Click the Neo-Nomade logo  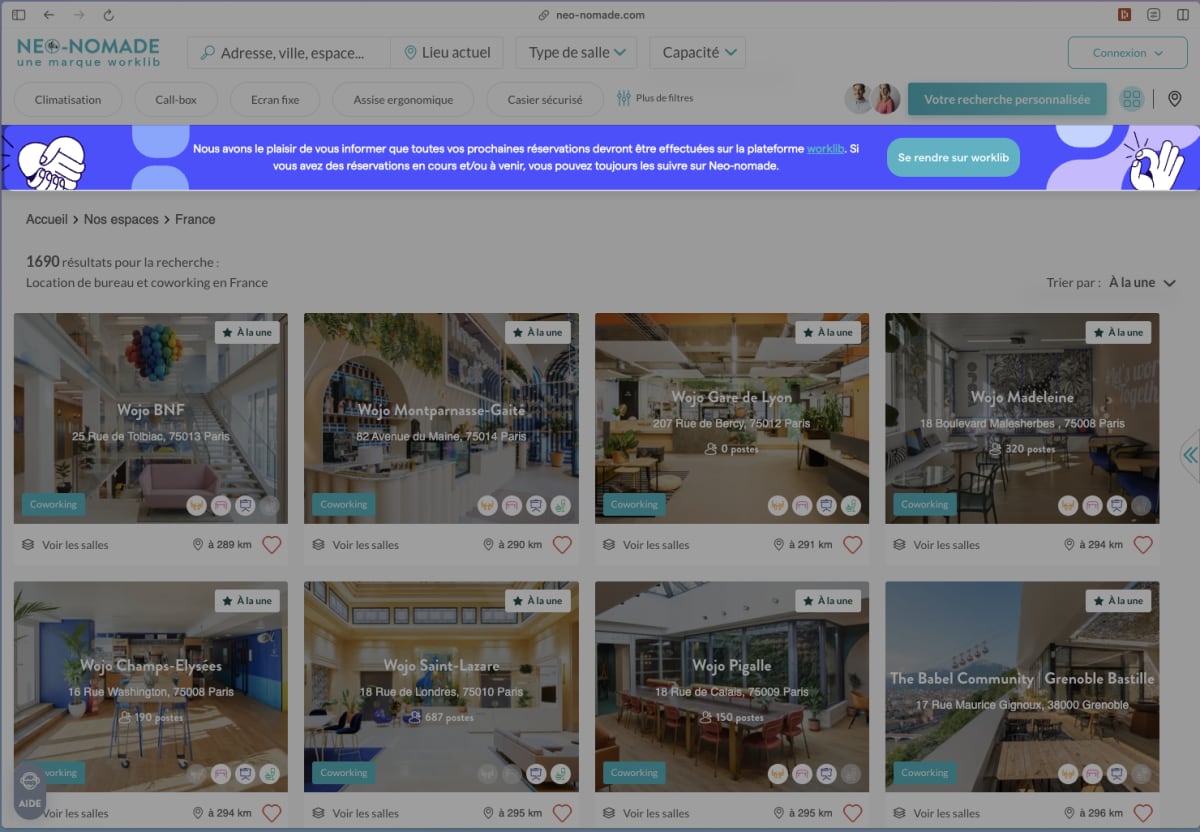(88, 53)
